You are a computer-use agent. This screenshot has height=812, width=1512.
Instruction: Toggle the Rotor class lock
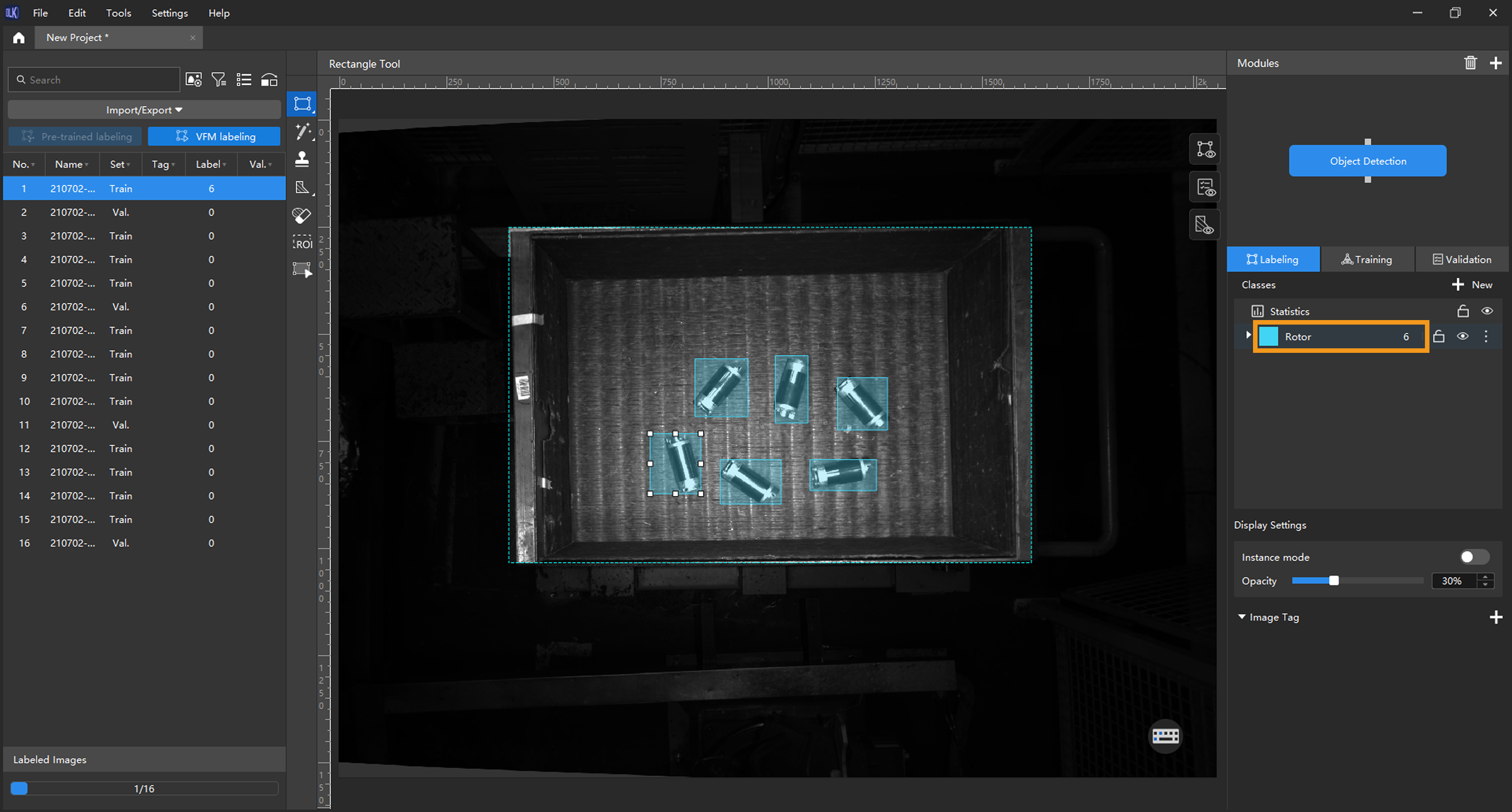(x=1438, y=336)
